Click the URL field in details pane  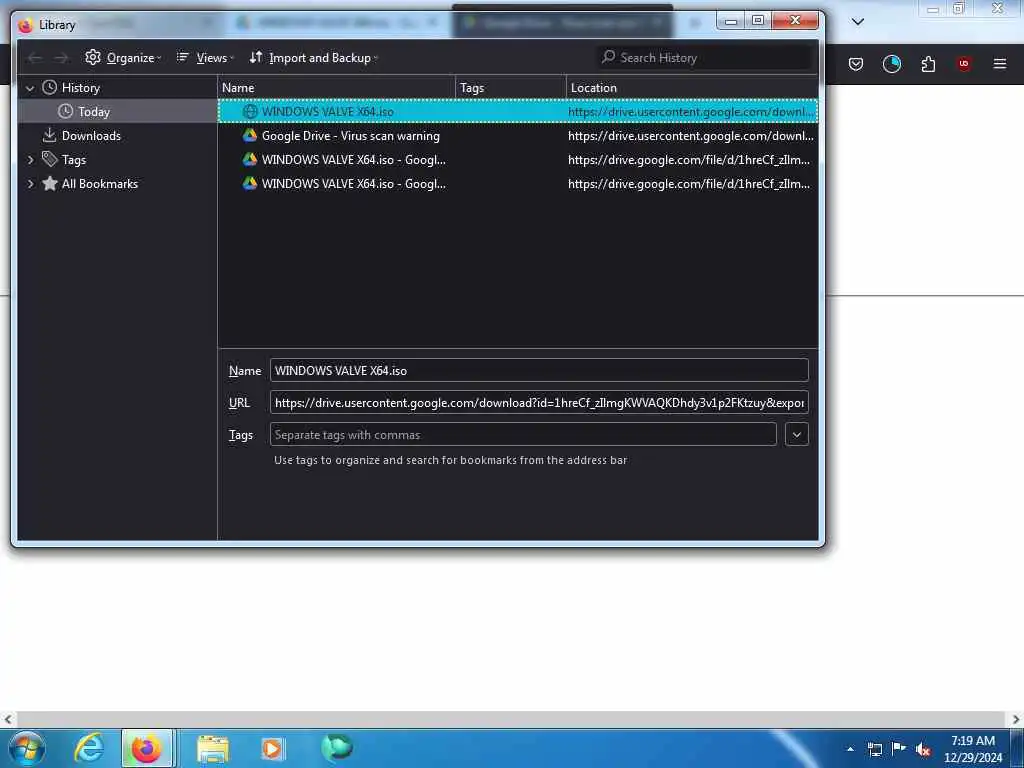click(539, 402)
